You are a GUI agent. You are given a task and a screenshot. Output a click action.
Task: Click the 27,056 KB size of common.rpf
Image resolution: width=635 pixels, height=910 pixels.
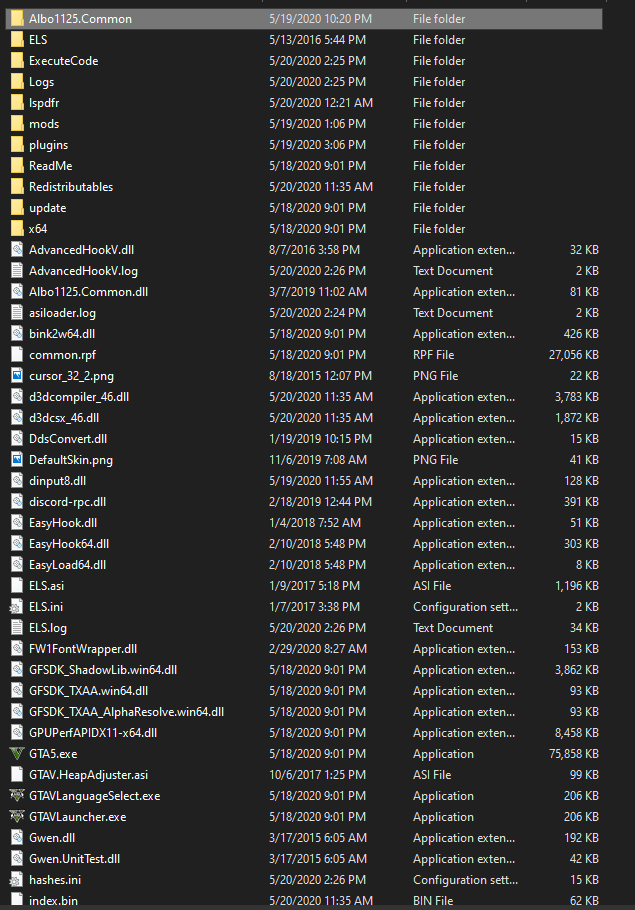point(573,355)
